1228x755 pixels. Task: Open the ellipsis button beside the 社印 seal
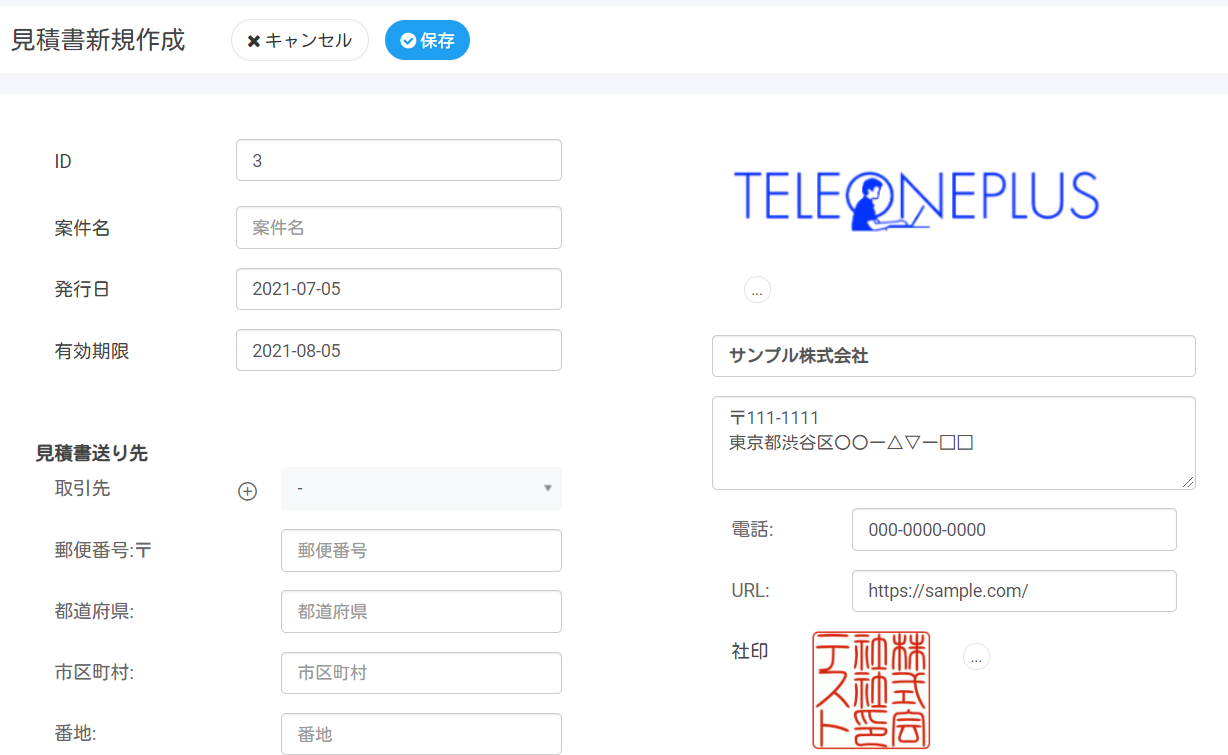pyautogui.click(x=976, y=657)
